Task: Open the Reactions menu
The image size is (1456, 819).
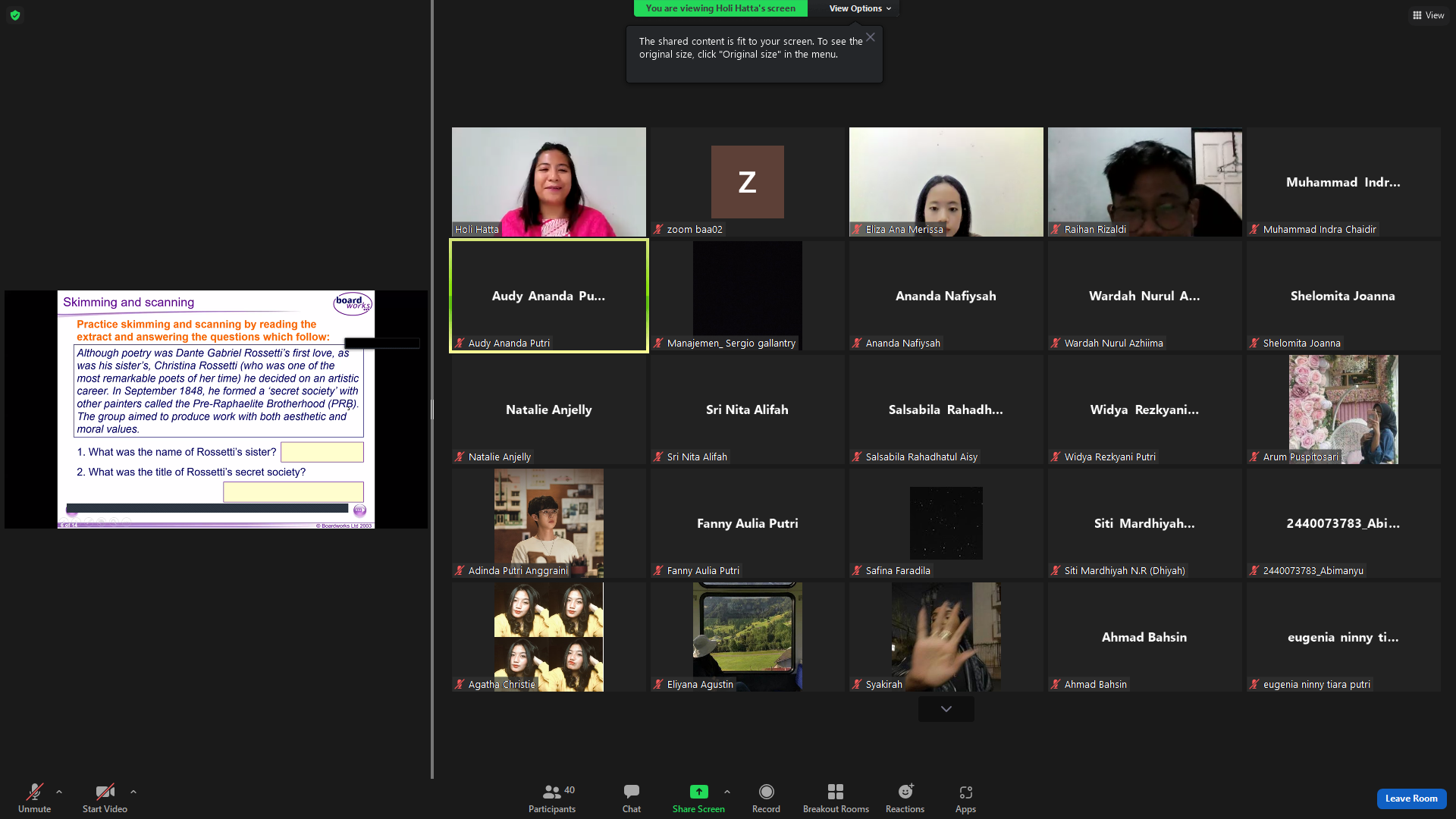Action: point(905,799)
